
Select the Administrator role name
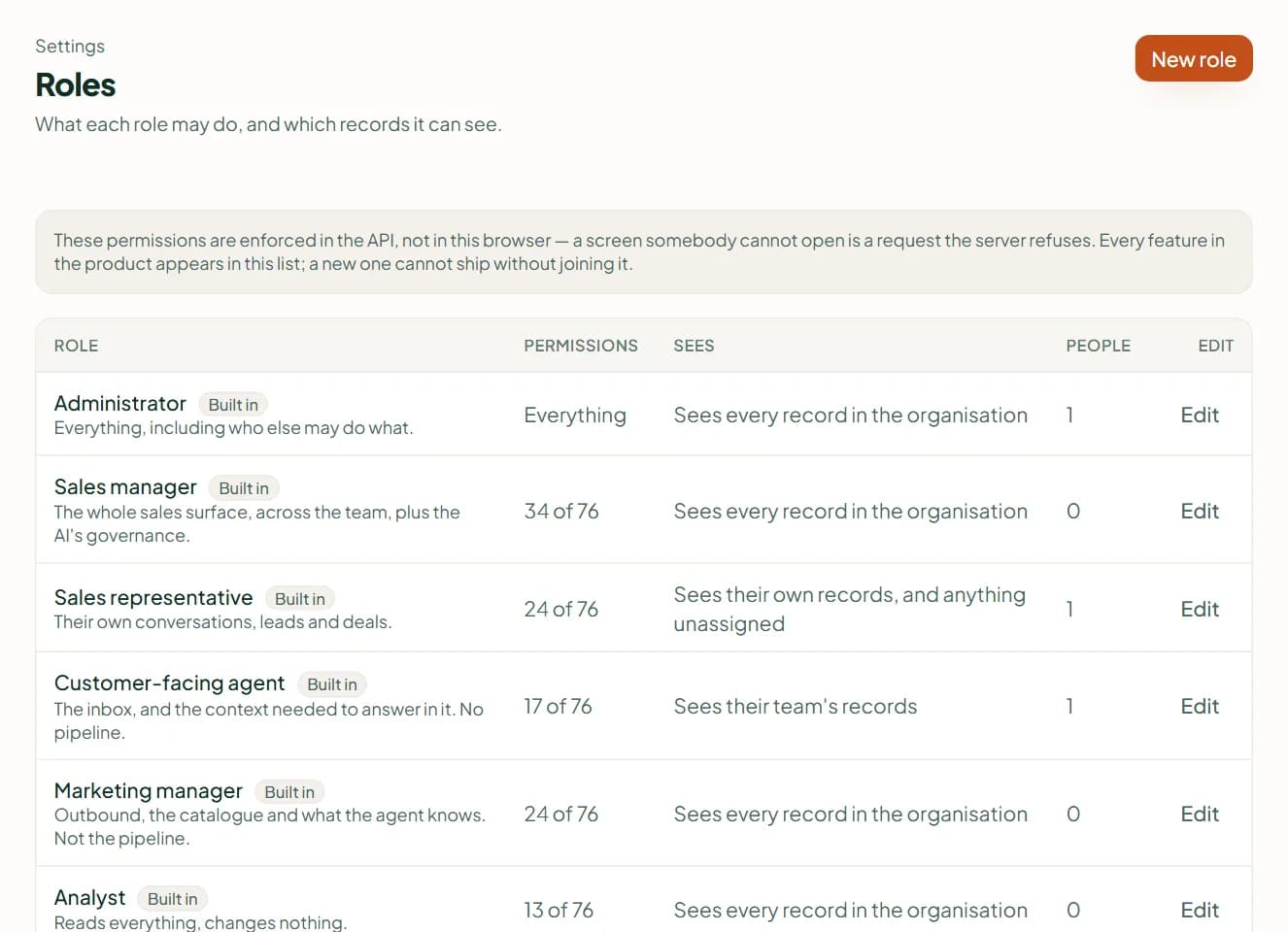pos(120,403)
